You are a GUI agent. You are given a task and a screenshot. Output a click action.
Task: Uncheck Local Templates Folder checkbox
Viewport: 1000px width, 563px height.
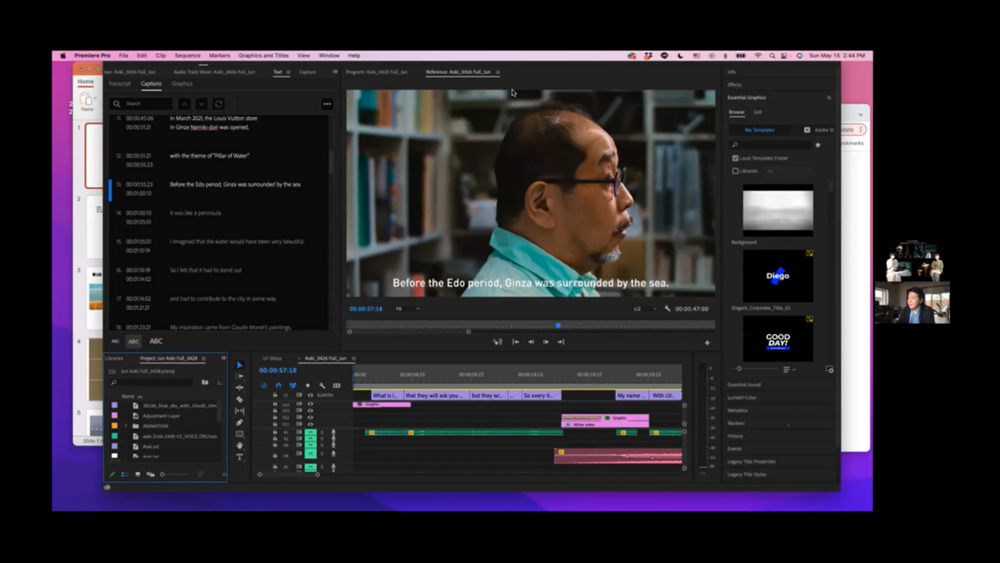click(737, 158)
